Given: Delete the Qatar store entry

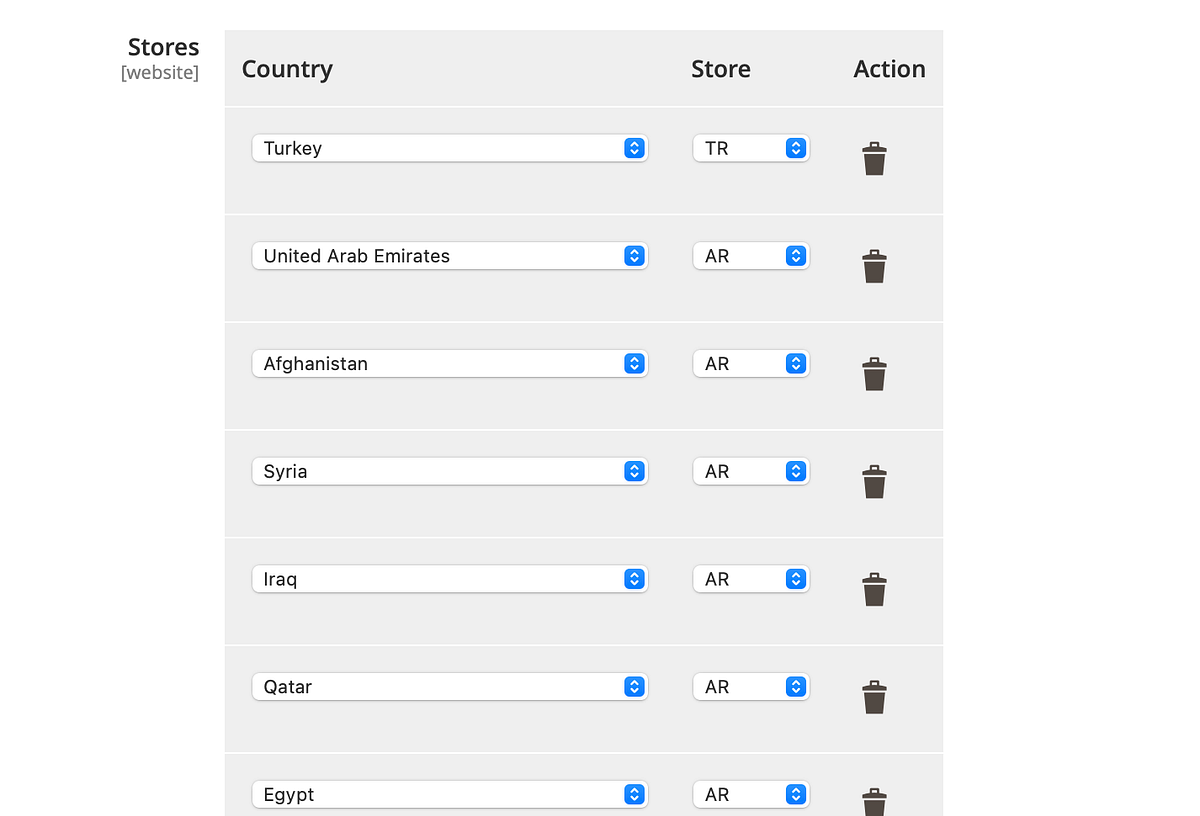Looking at the screenshot, I should [x=874, y=697].
